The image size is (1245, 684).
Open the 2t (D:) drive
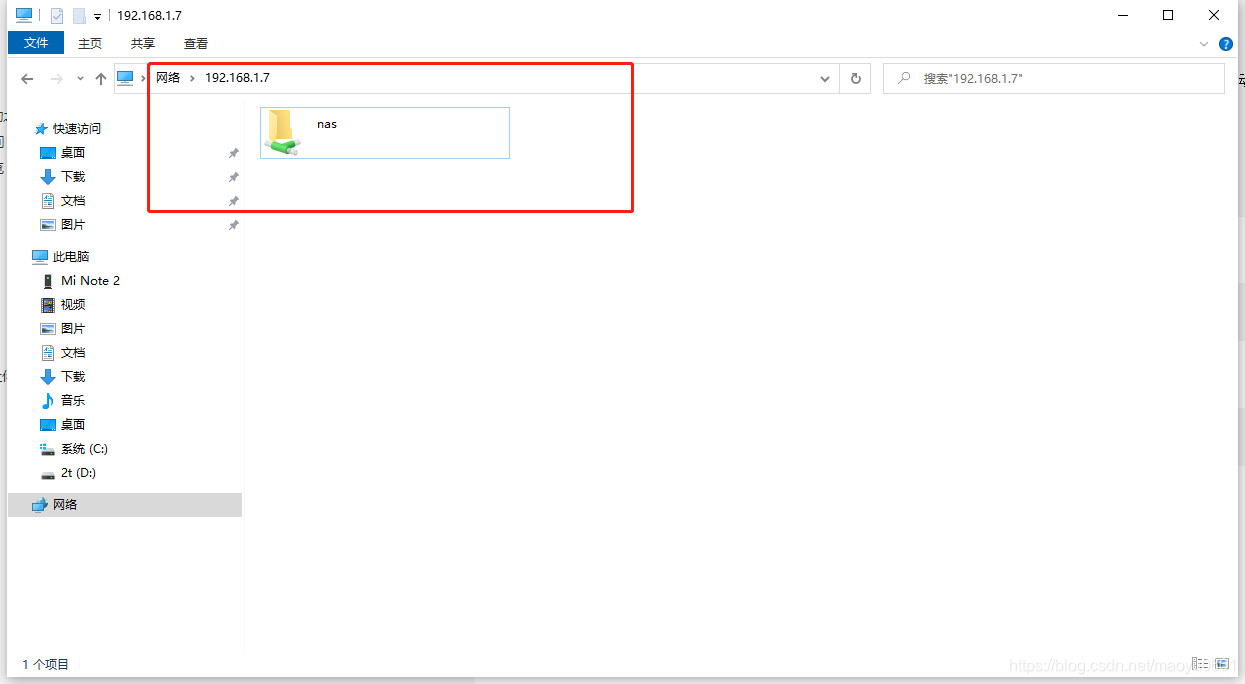tap(78, 472)
